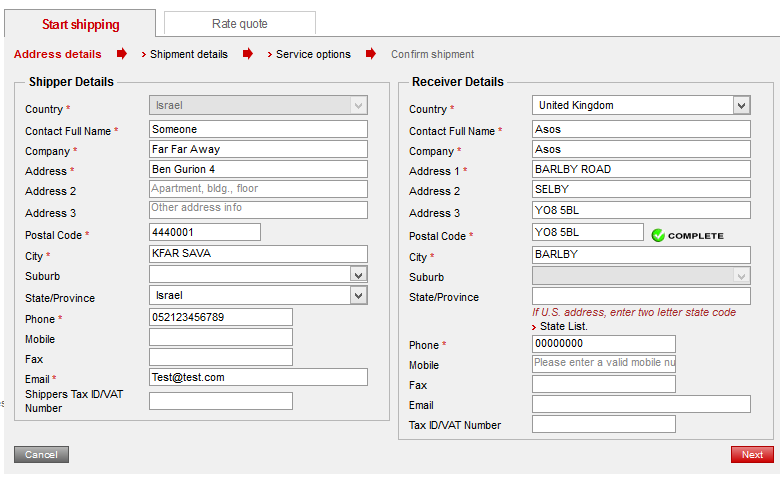780x477 pixels.
Task: Expand the Shipper Suburb dropdown
Action: tap(358, 274)
